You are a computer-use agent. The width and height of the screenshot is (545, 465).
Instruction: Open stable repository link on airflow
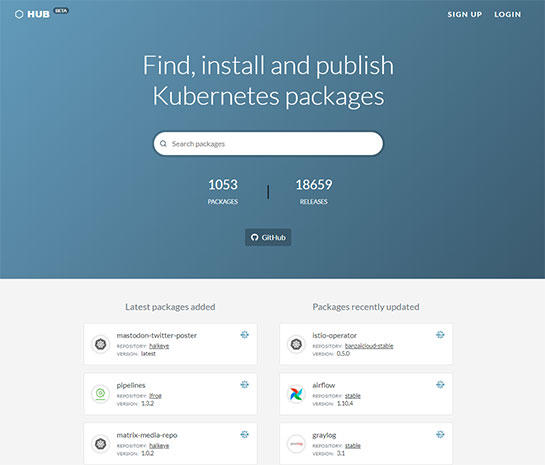(353, 395)
